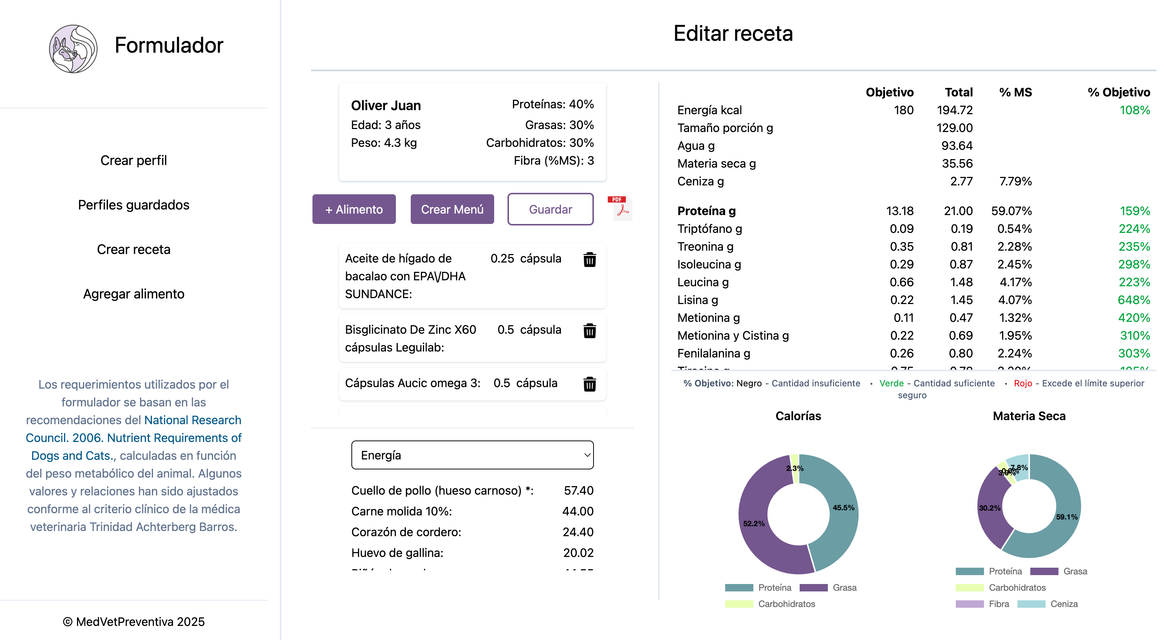Delete the cod liver oil capsule ingredient
Image resolution: width=1170 pixels, height=640 pixels.
click(x=590, y=259)
